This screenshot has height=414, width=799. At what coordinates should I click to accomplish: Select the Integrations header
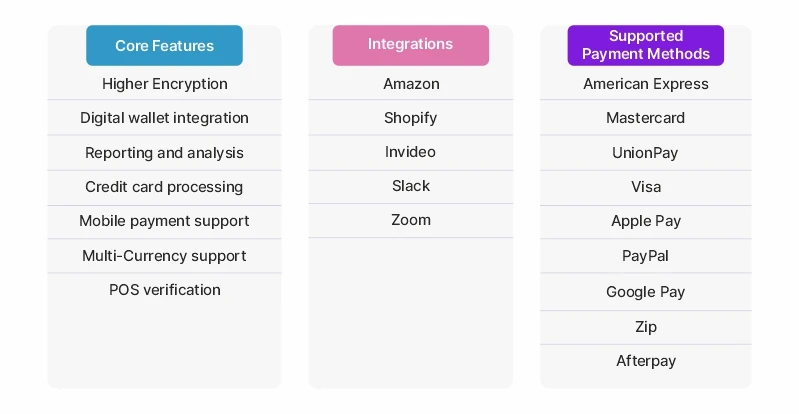(410, 45)
